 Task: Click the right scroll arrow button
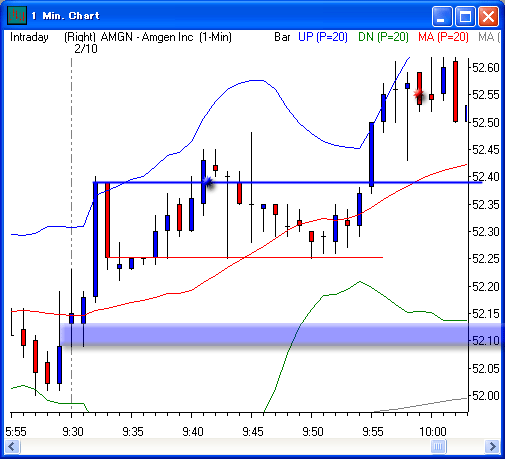point(492,446)
